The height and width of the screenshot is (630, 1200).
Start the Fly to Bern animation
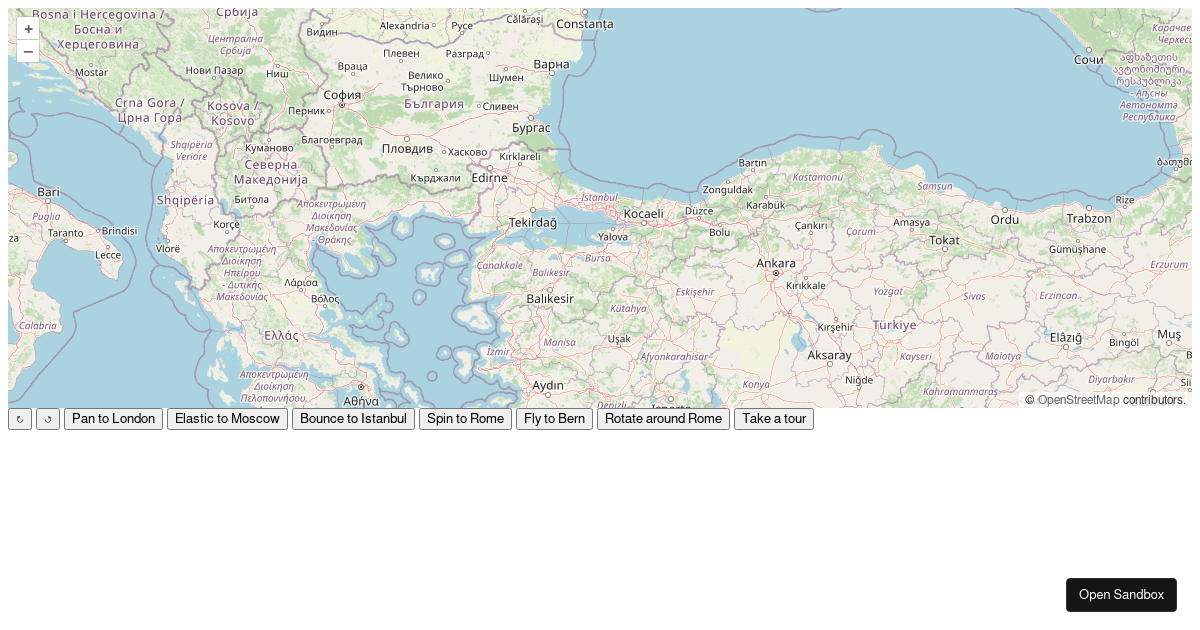554,419
